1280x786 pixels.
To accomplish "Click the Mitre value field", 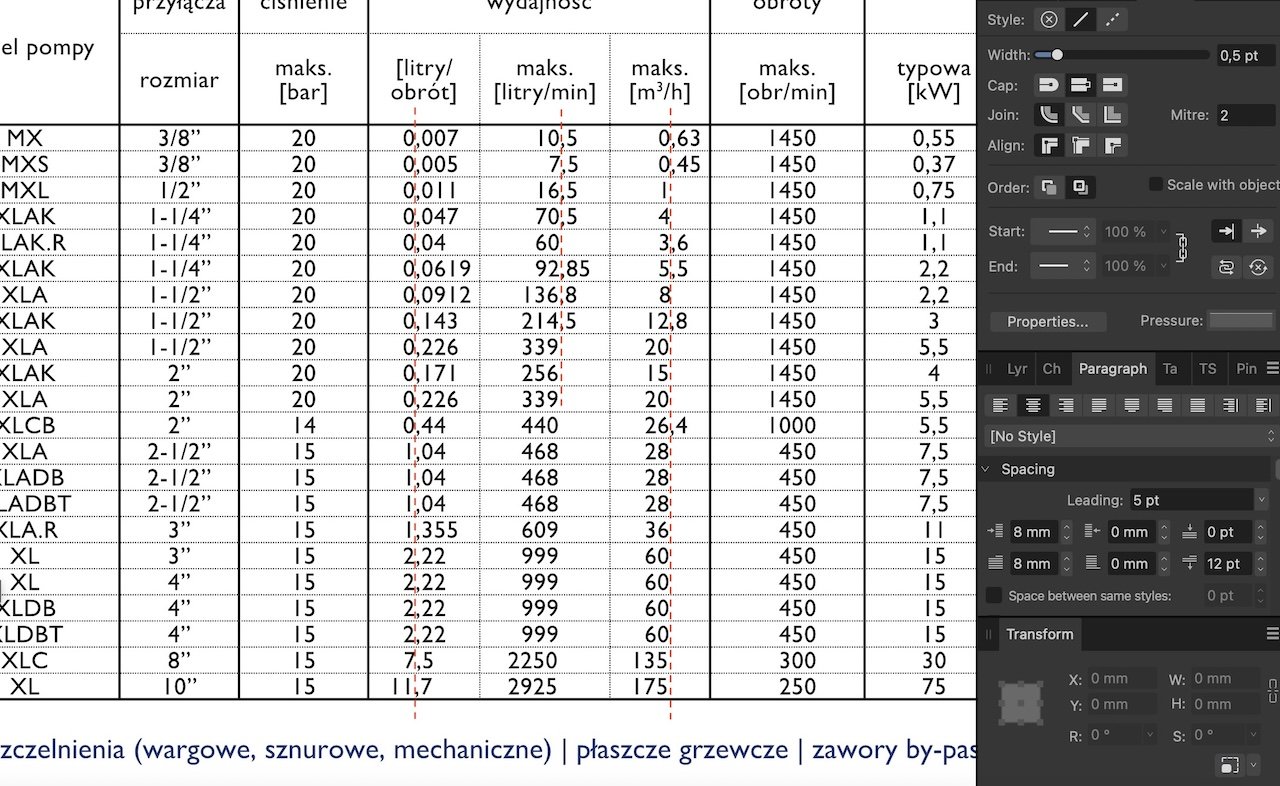I will point(1245,115).
